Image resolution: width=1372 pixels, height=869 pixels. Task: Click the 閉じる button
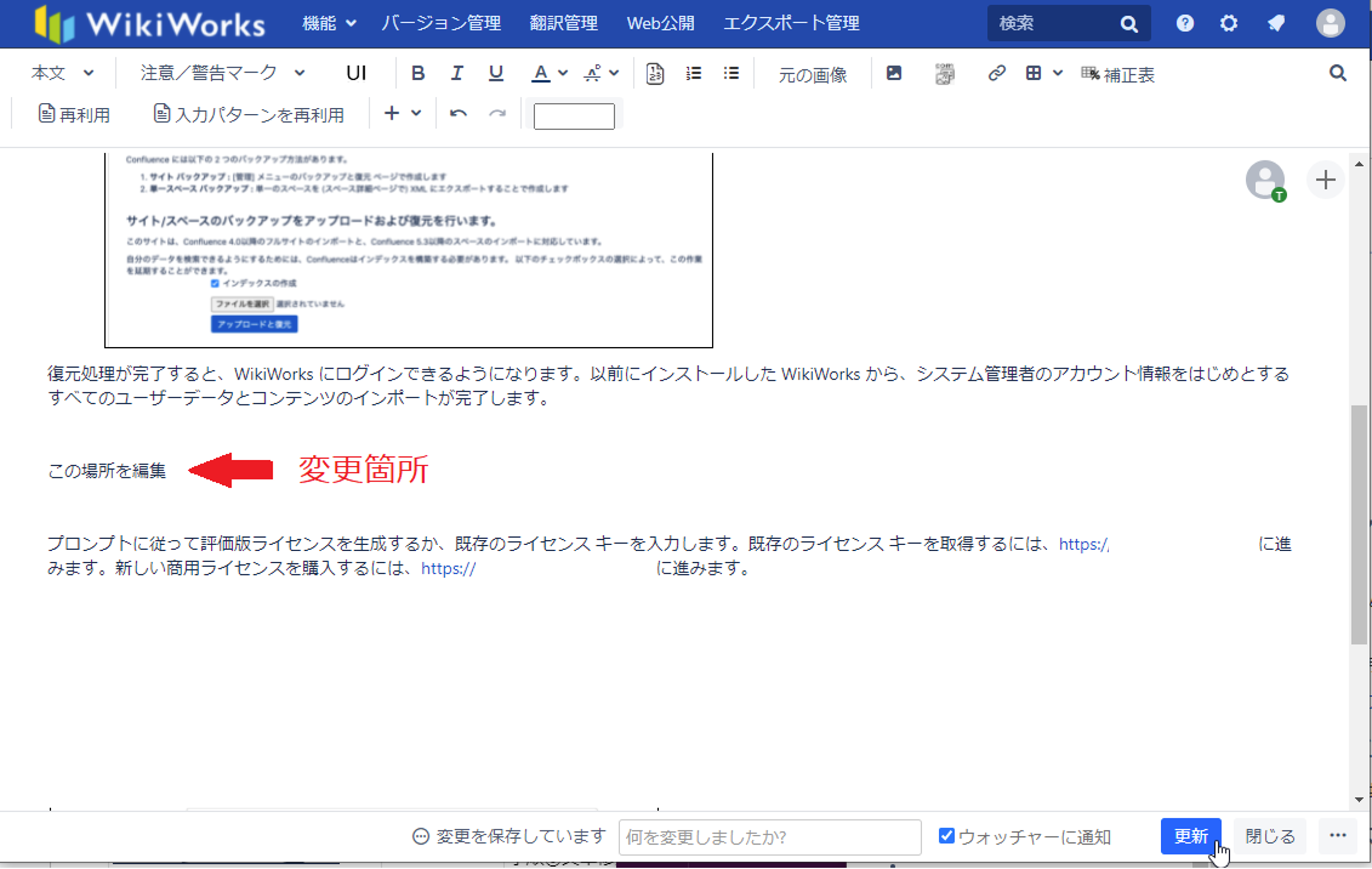tap(1270, 836)
